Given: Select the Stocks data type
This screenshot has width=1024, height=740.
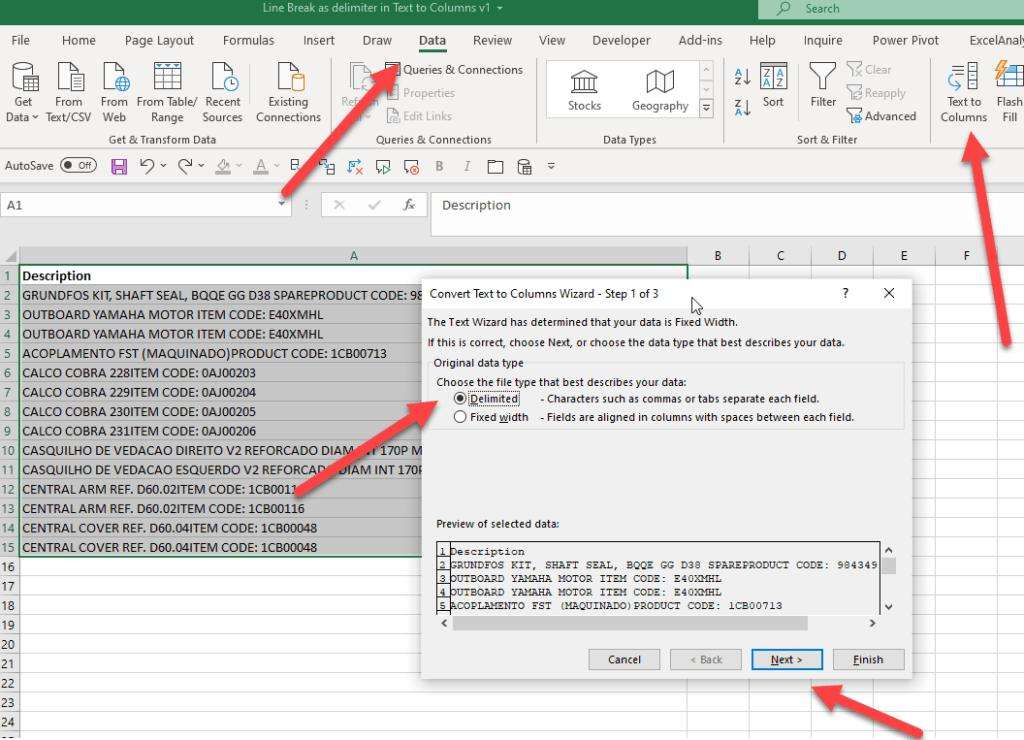Looking at the screenshot, I should [x=584, y=90].
